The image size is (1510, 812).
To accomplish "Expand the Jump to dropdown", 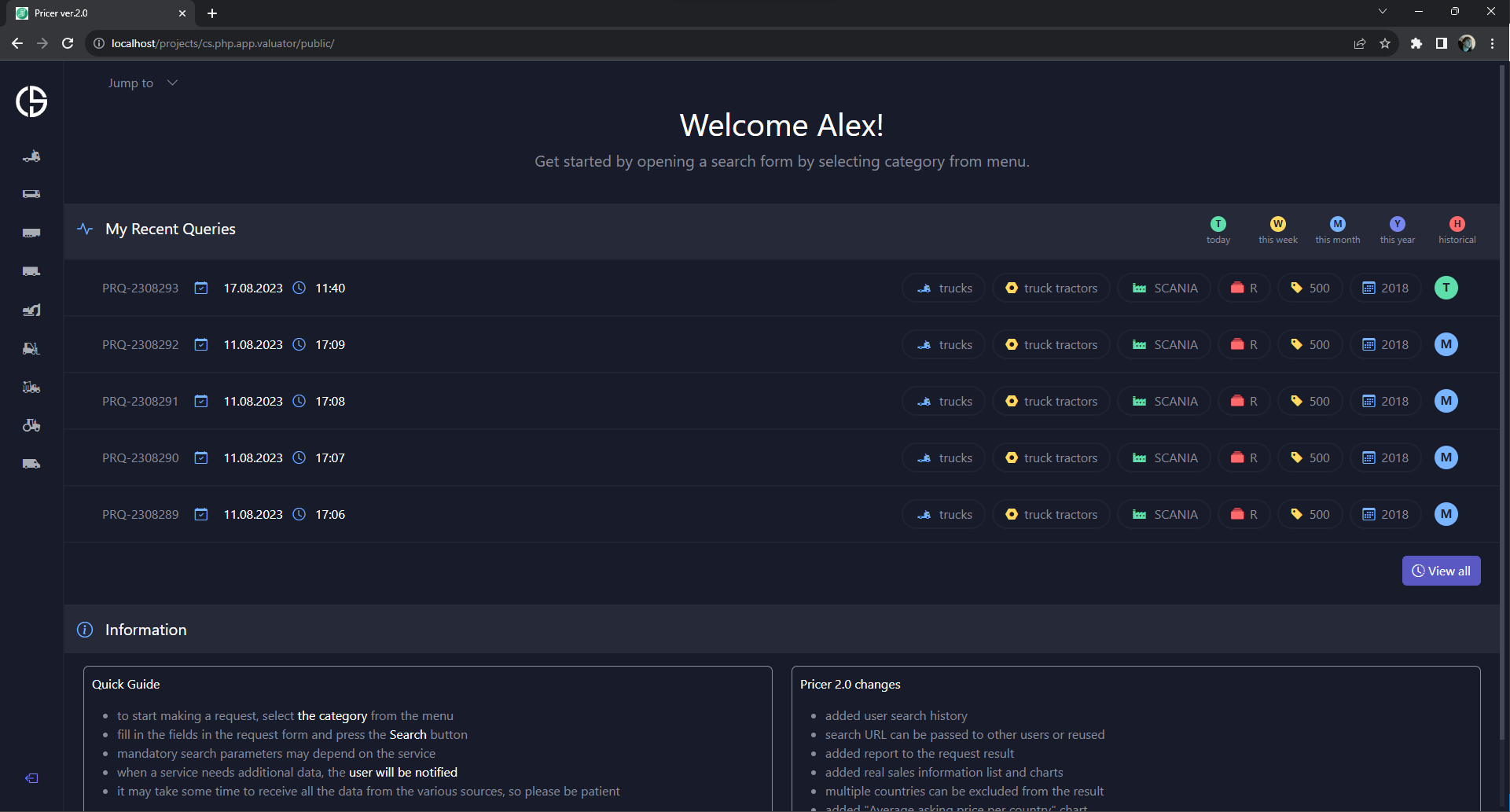I will (x=143, y=83).
